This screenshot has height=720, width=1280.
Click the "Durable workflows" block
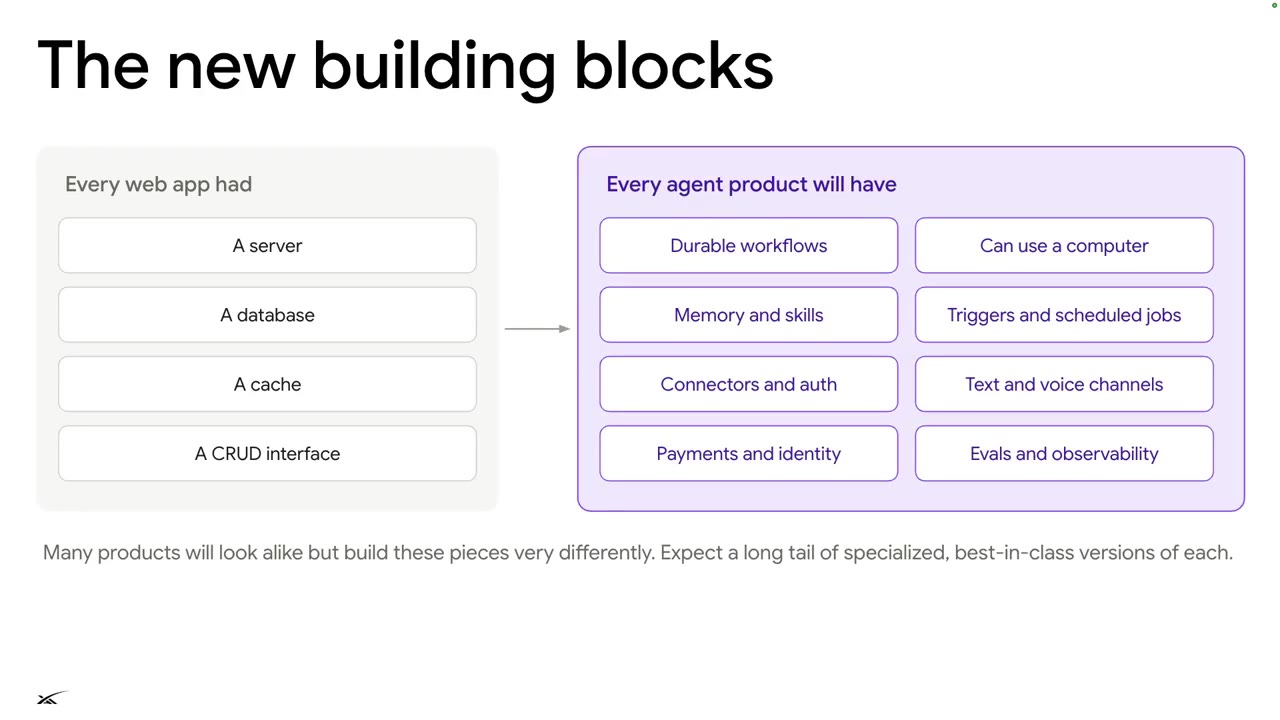tap(749, 245)
